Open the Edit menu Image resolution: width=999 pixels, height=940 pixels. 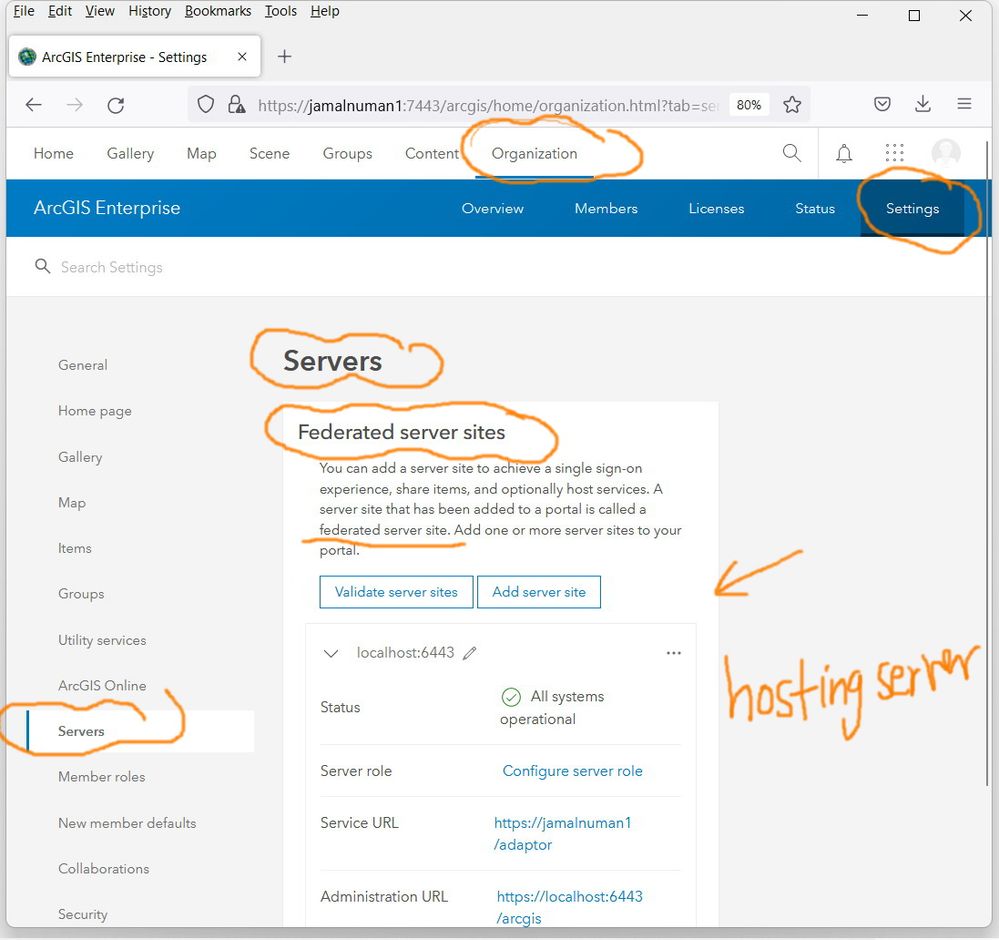(x=59, y=11)
